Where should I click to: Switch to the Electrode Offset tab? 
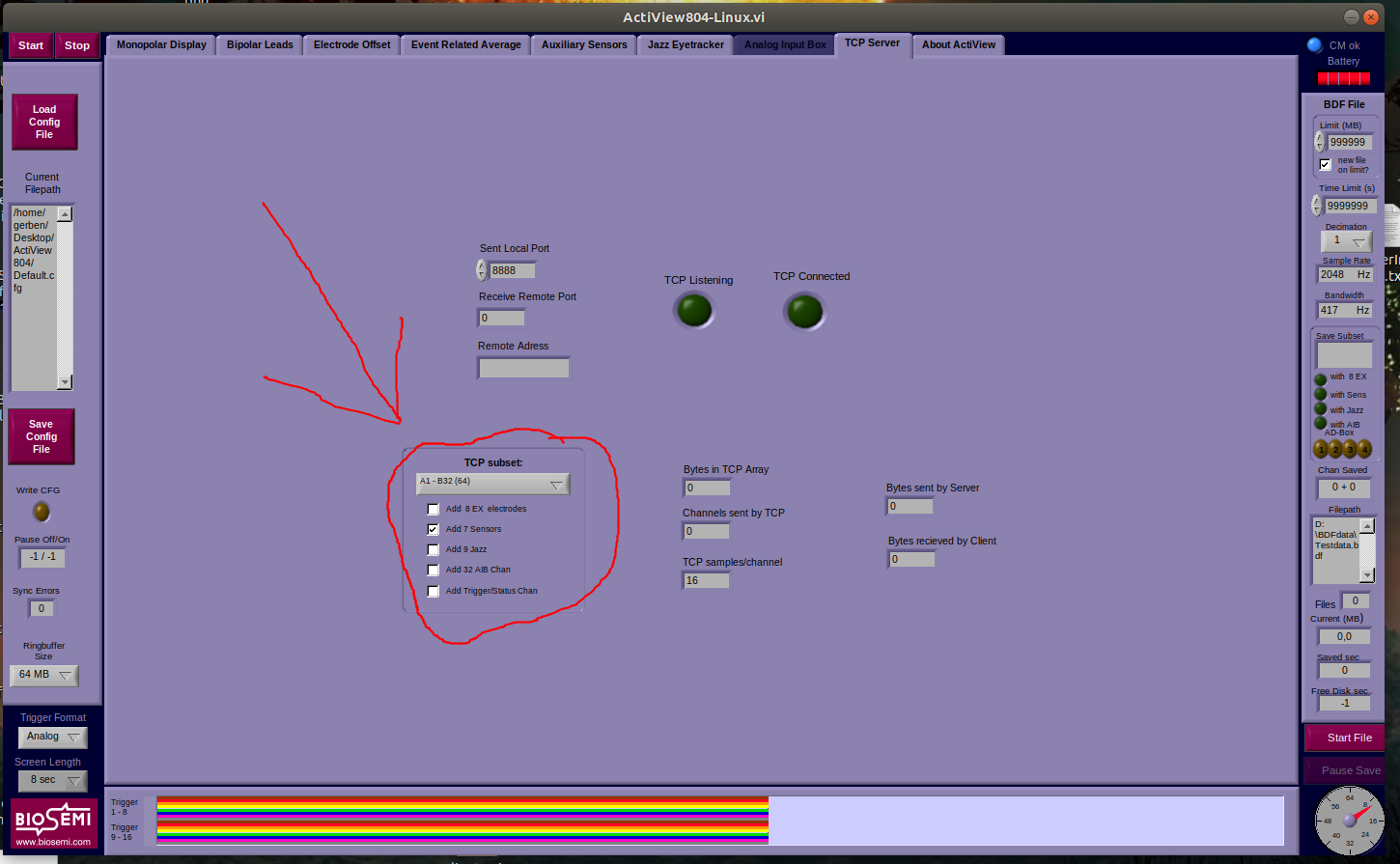coord(351,44)
